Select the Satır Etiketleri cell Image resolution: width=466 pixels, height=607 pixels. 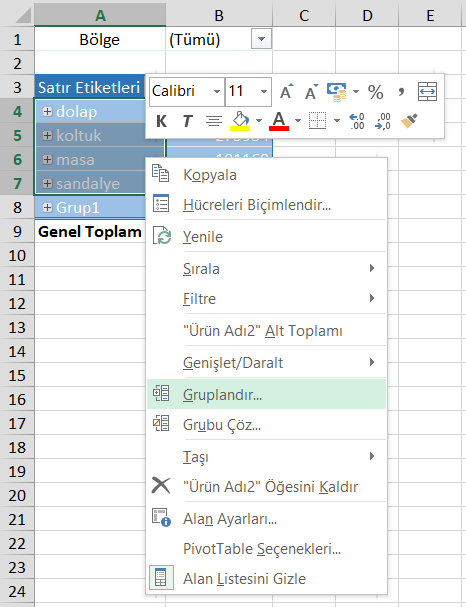point(91,87)
